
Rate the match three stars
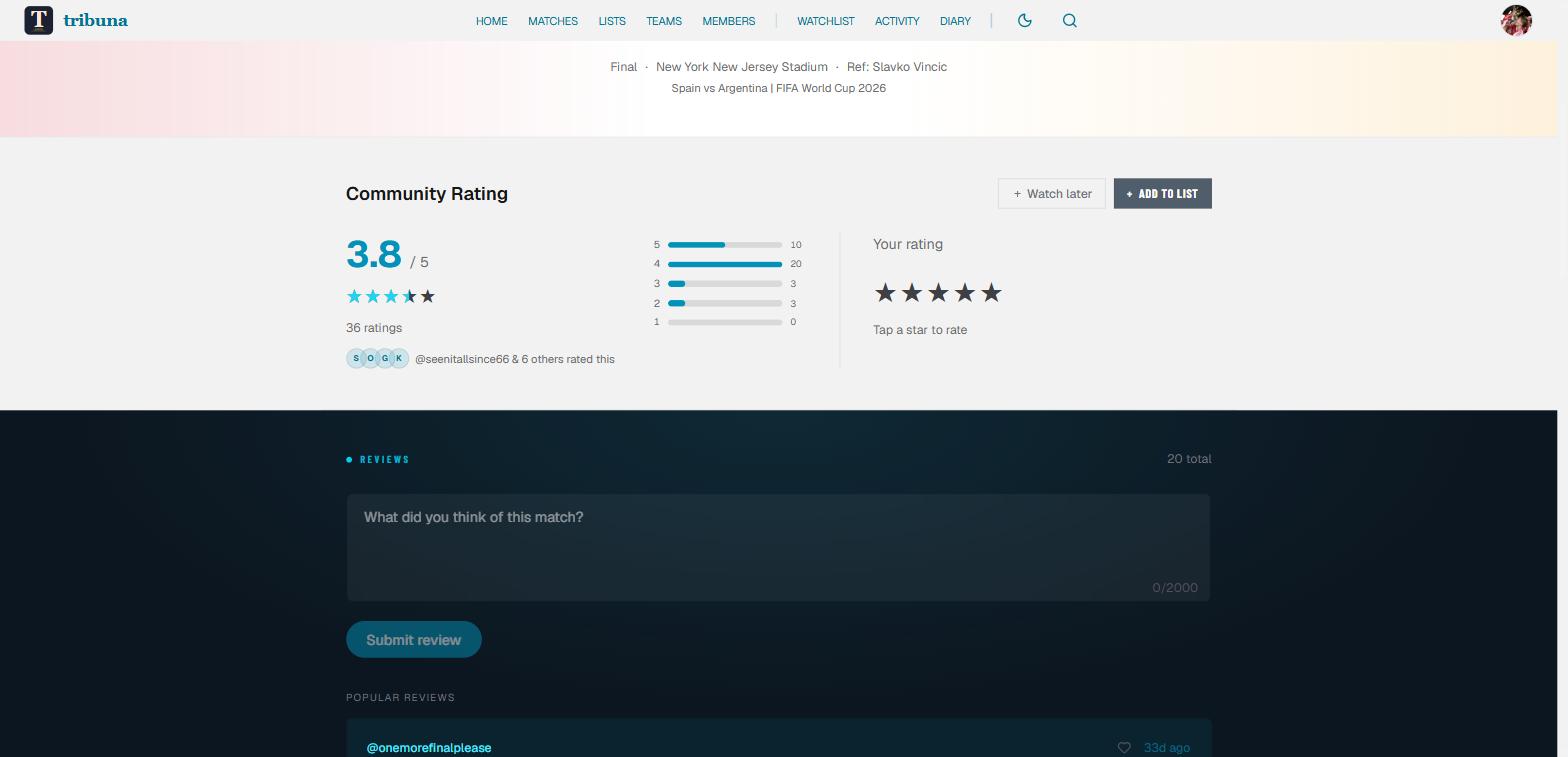tap(938, 292)
